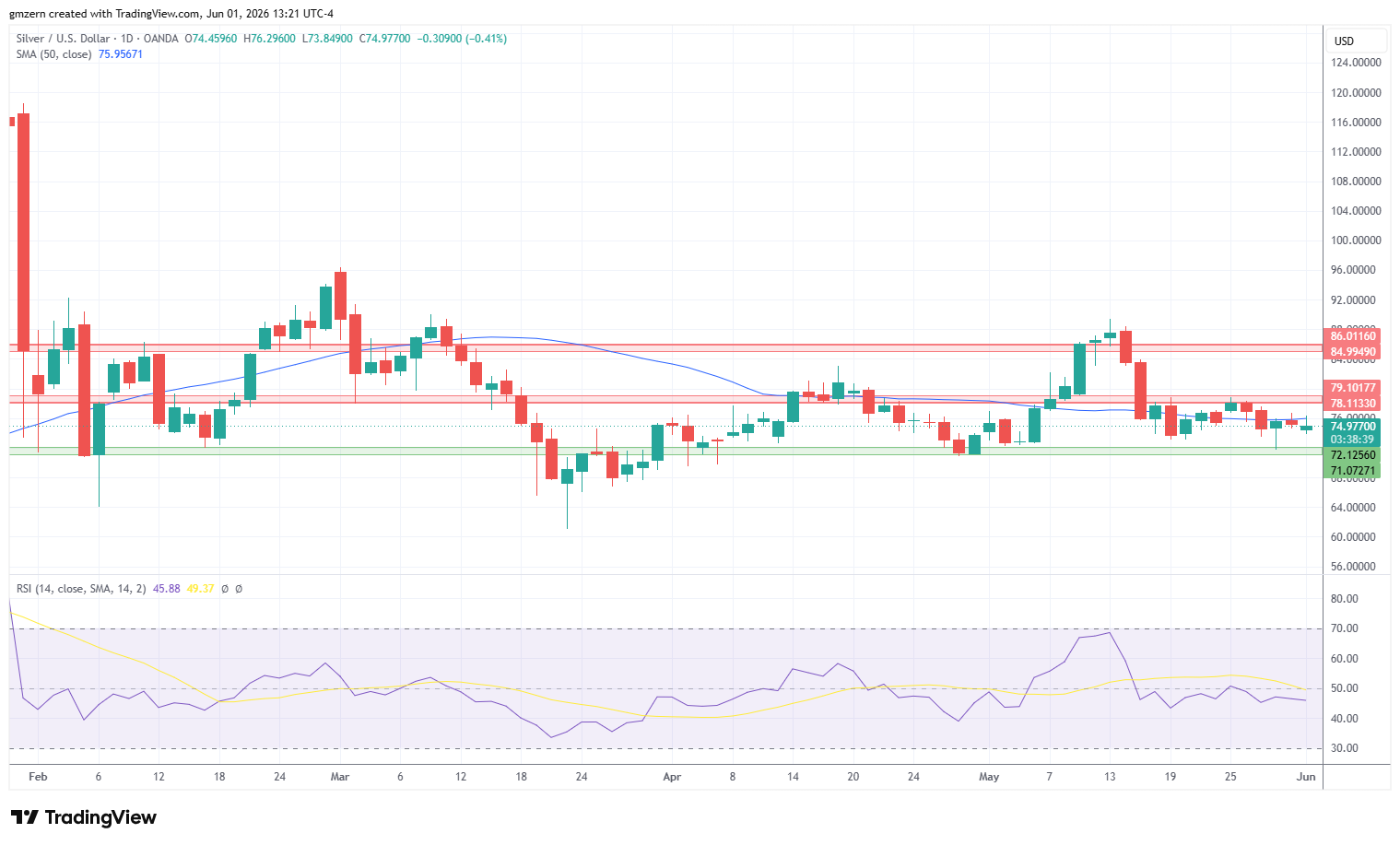Click the Apr date axis label
1400x845 pixels.
(672, 777)
